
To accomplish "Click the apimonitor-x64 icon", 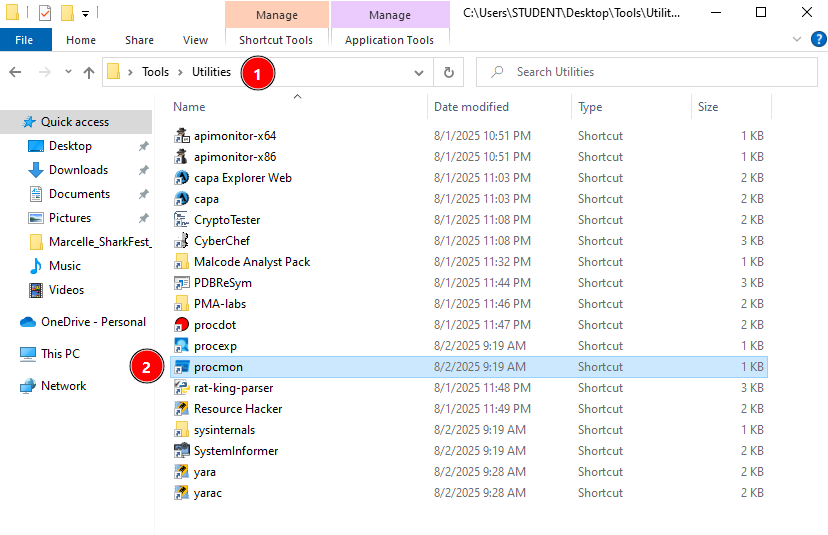I will 181,136.
